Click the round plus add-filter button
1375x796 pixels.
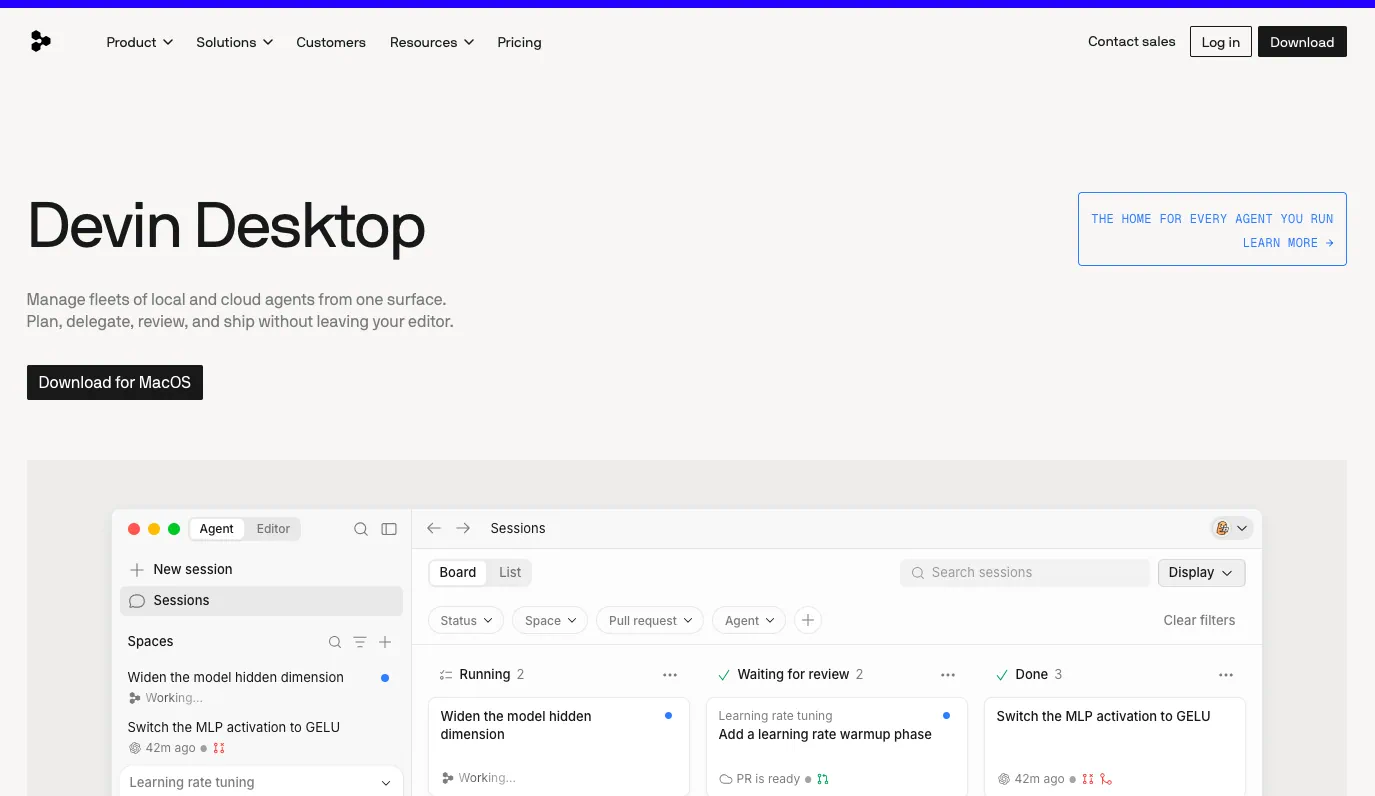(808, 621)
